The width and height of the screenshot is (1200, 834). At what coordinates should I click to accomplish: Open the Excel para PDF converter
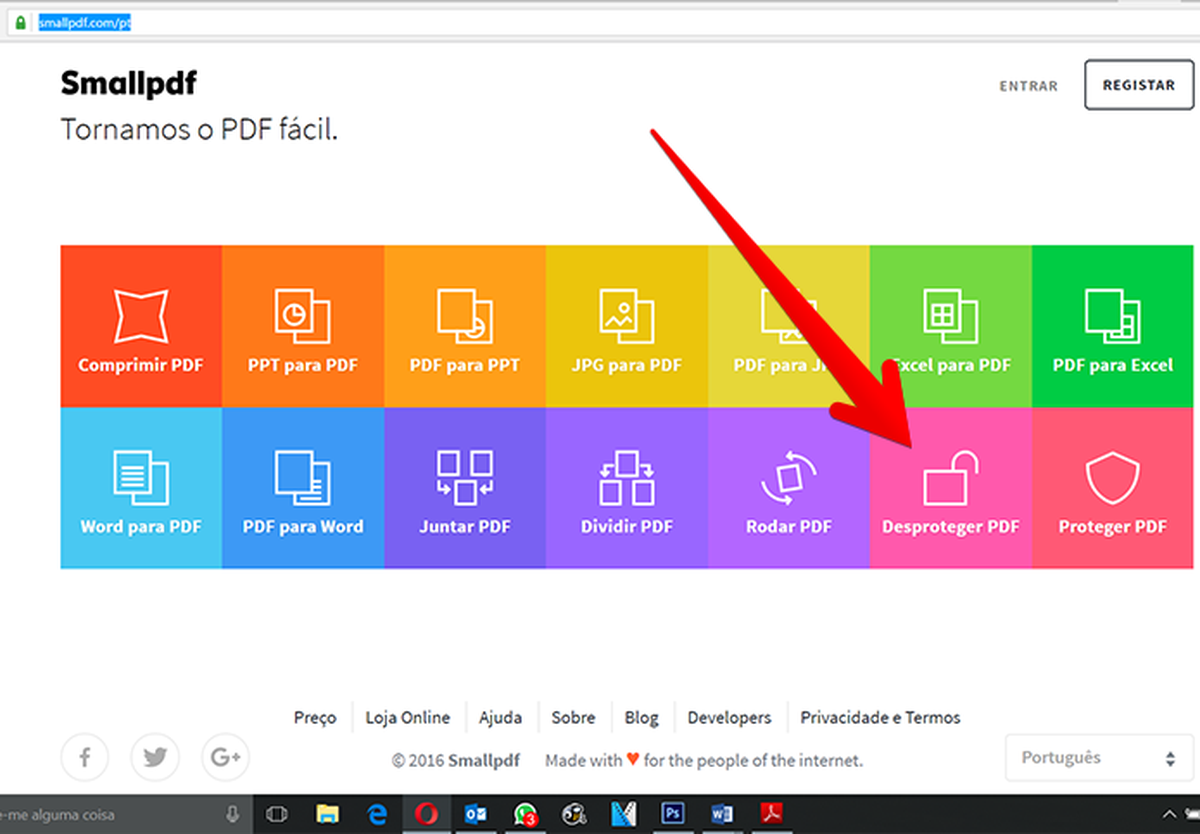click(x=950, y=327)
